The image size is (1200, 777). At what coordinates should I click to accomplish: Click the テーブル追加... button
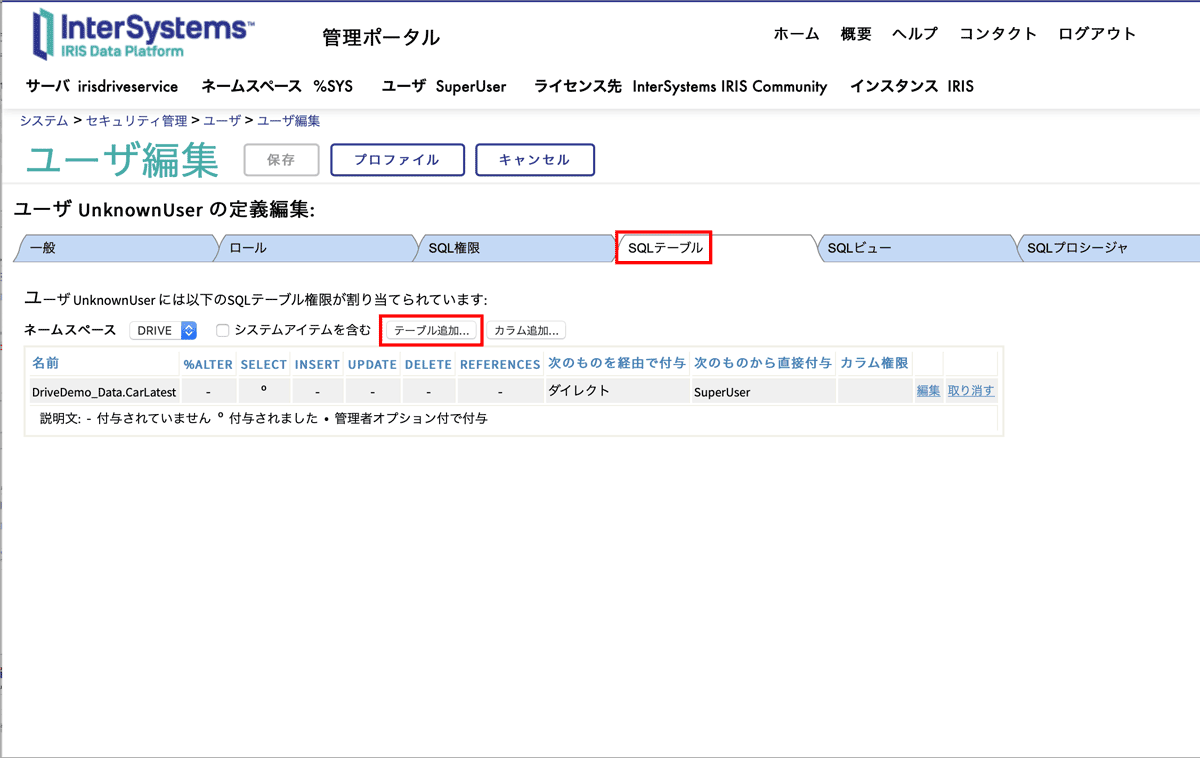(x=432, y=331)
